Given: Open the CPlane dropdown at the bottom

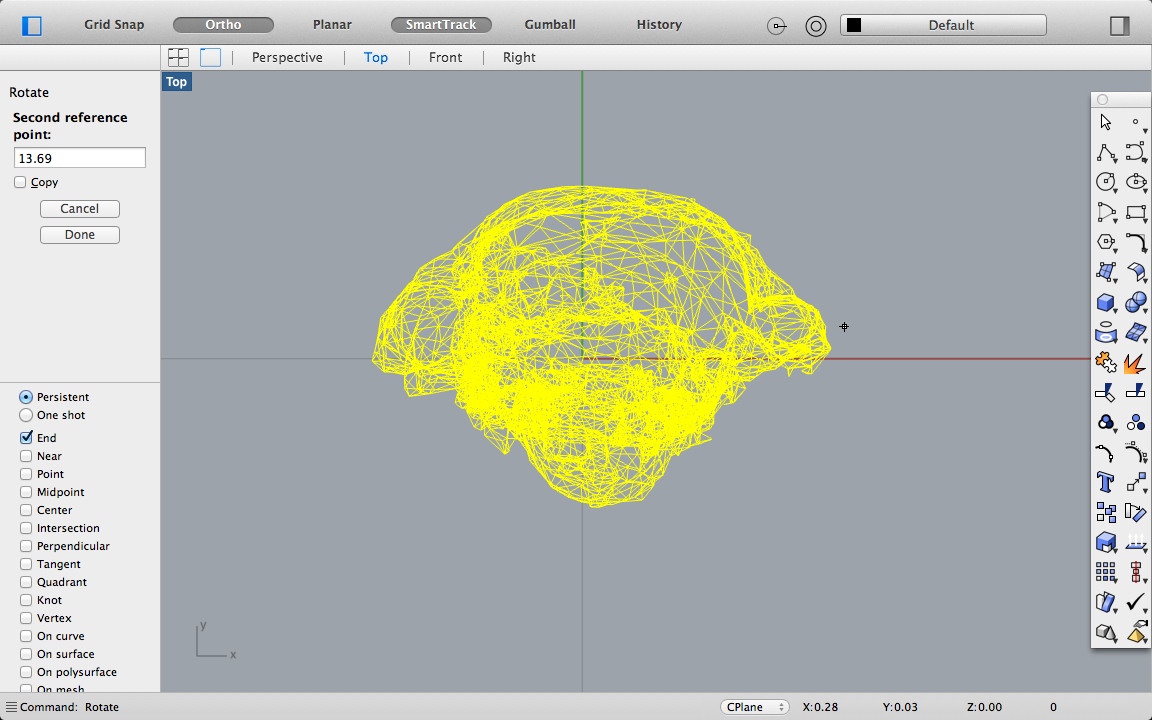Looking at the screenshot, I should tap(754, 706).
